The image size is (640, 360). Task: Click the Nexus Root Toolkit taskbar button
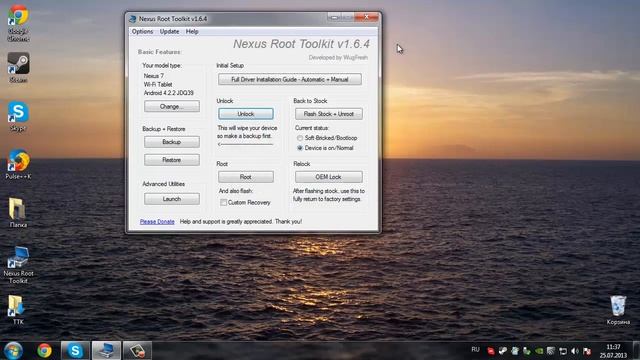[x=106, y=351]
